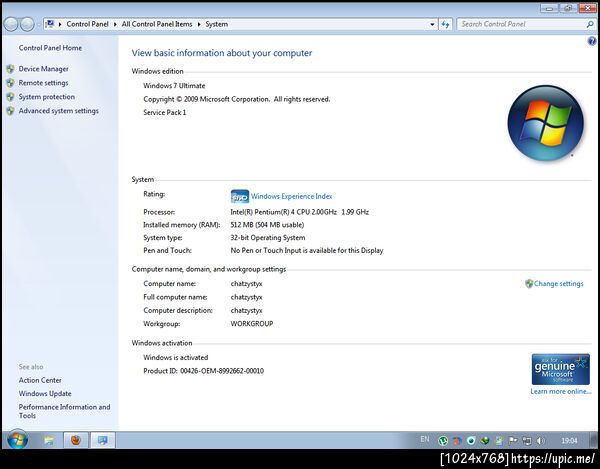The image size is (600, 469).
Task: Select '32-bit Operating System' text
Action: [268, 238]
